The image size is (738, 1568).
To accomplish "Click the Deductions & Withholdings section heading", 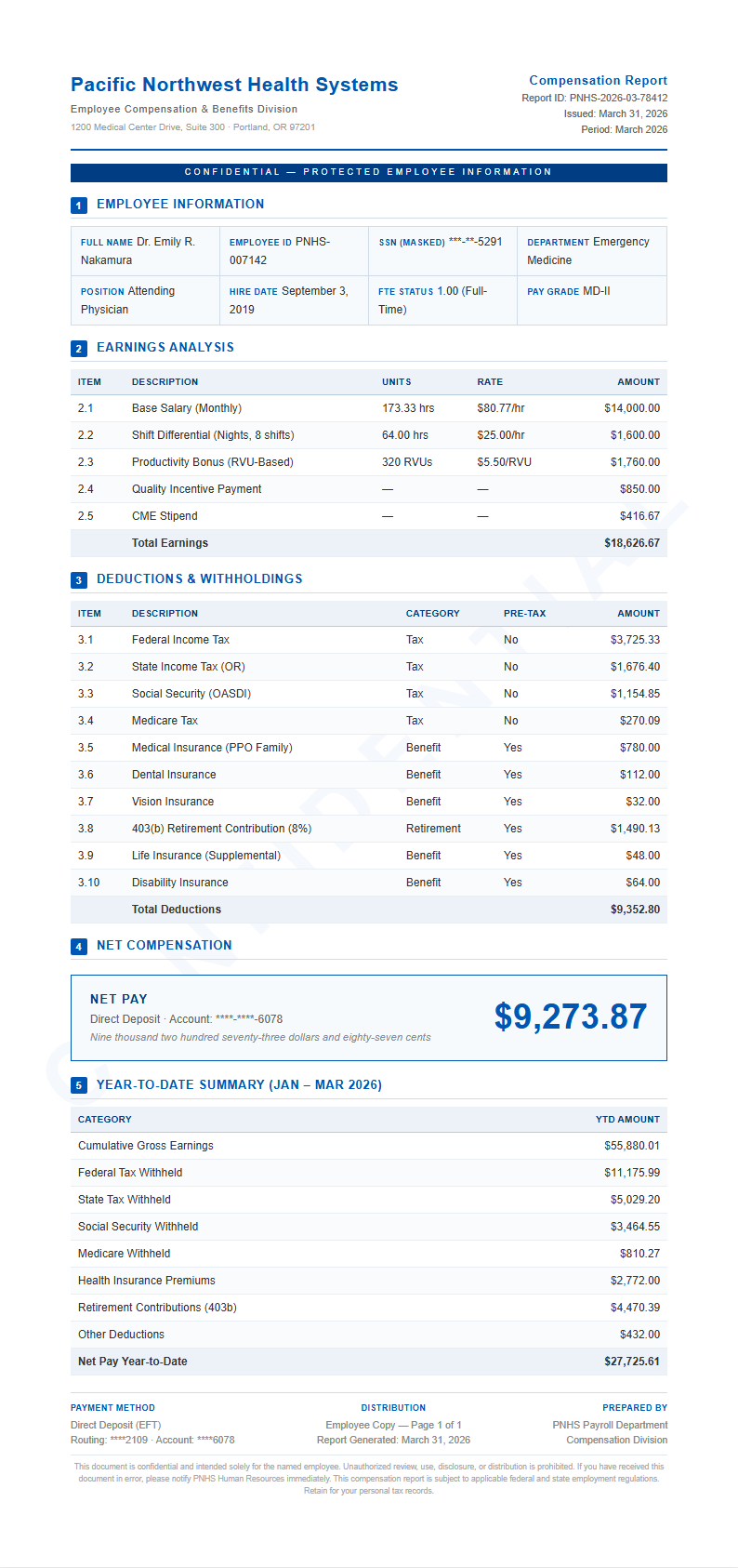I will click(x=200, y=579).
